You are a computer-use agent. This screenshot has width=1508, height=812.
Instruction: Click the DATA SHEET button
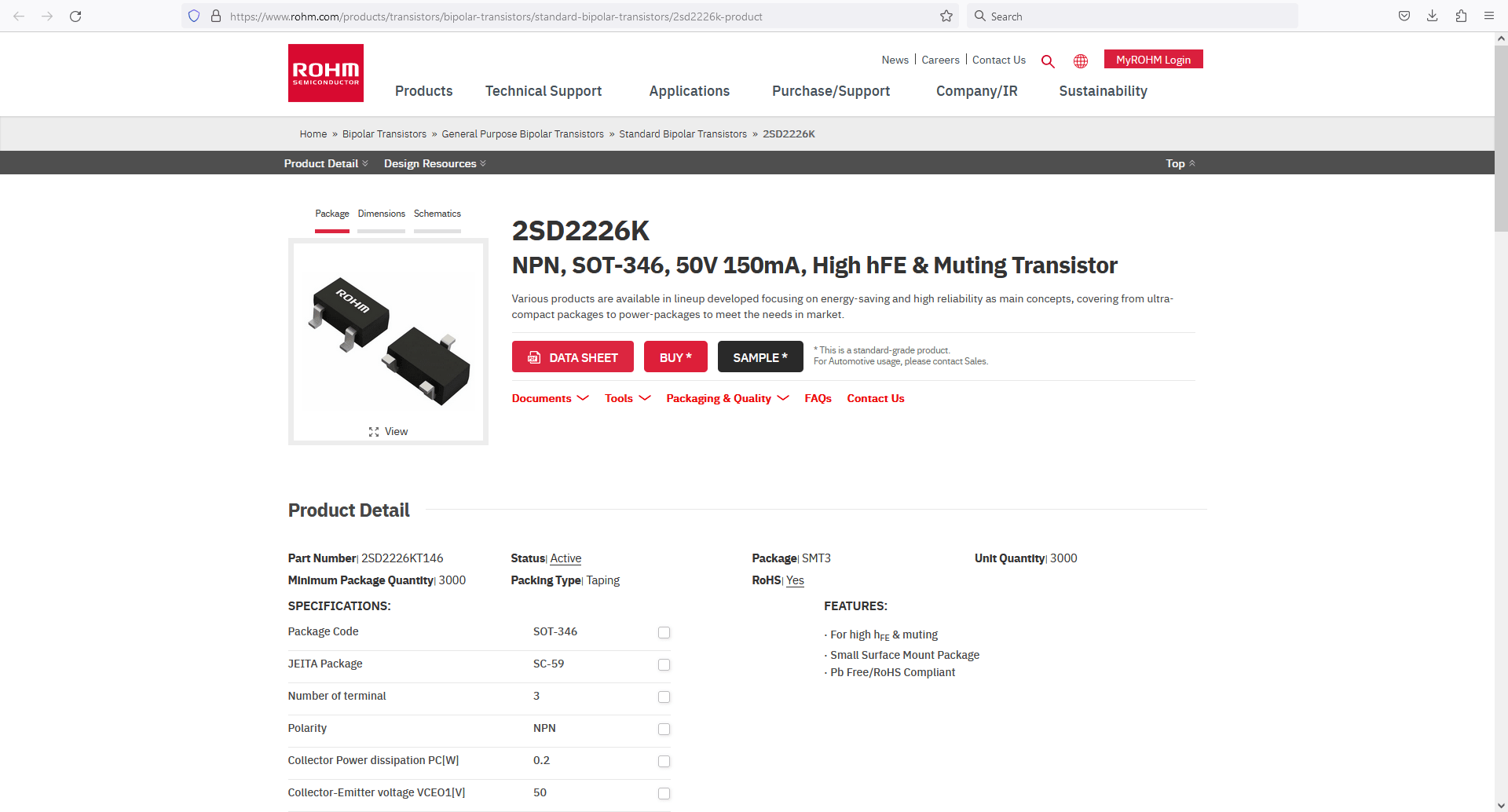(x=573, y=357)
